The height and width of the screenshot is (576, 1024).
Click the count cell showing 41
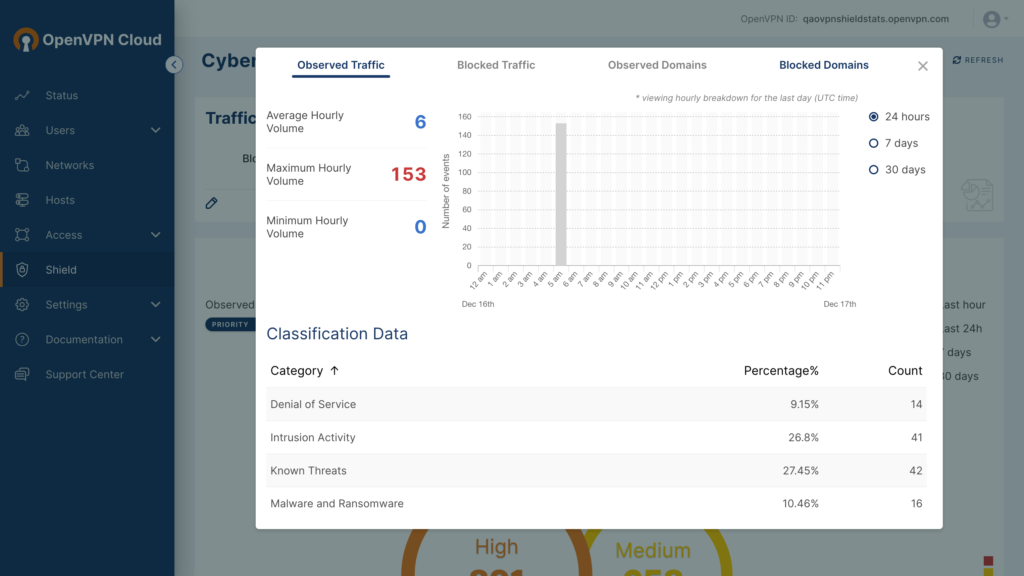click(916, 438)
